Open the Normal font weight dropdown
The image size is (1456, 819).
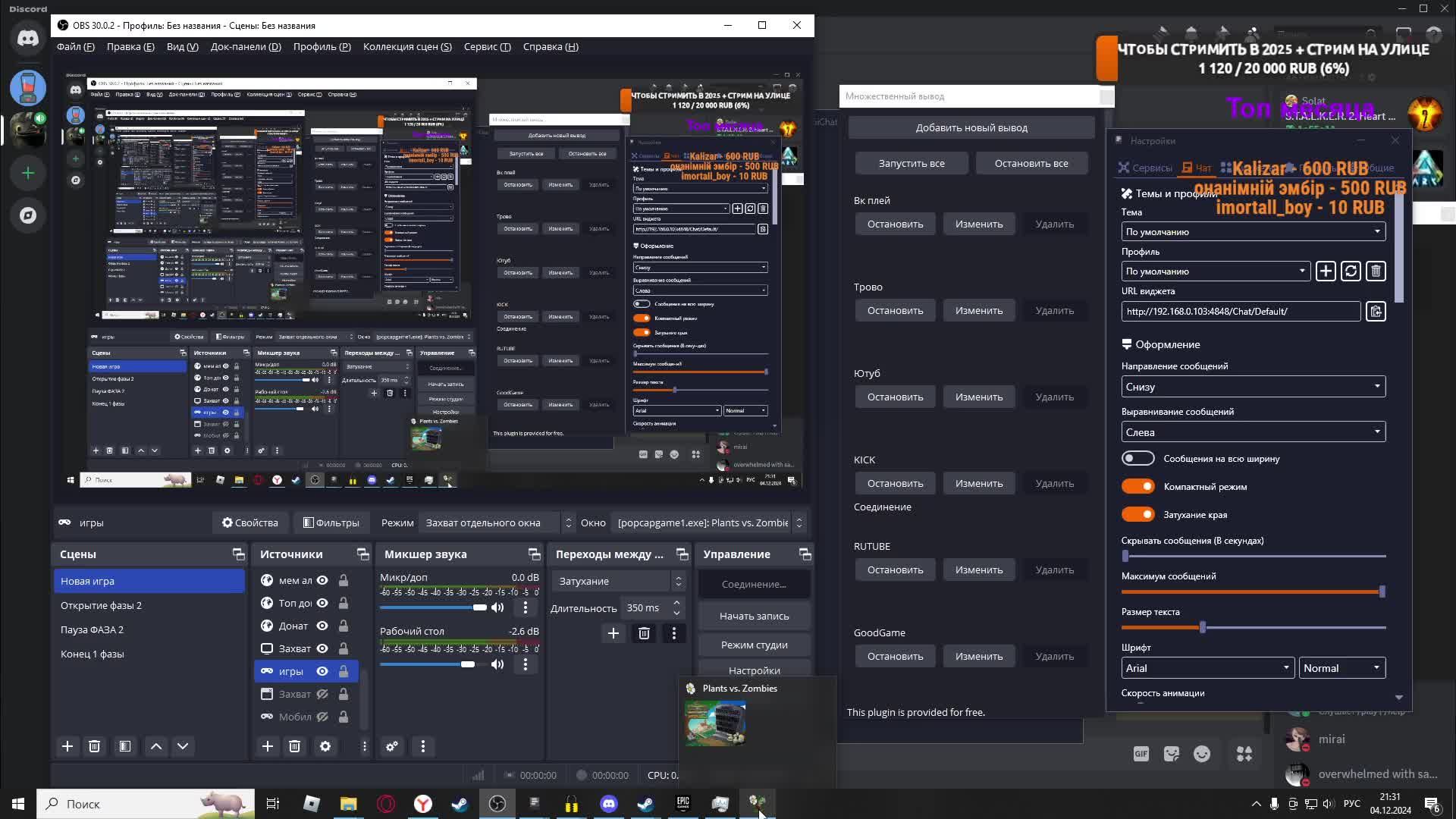1341,668
